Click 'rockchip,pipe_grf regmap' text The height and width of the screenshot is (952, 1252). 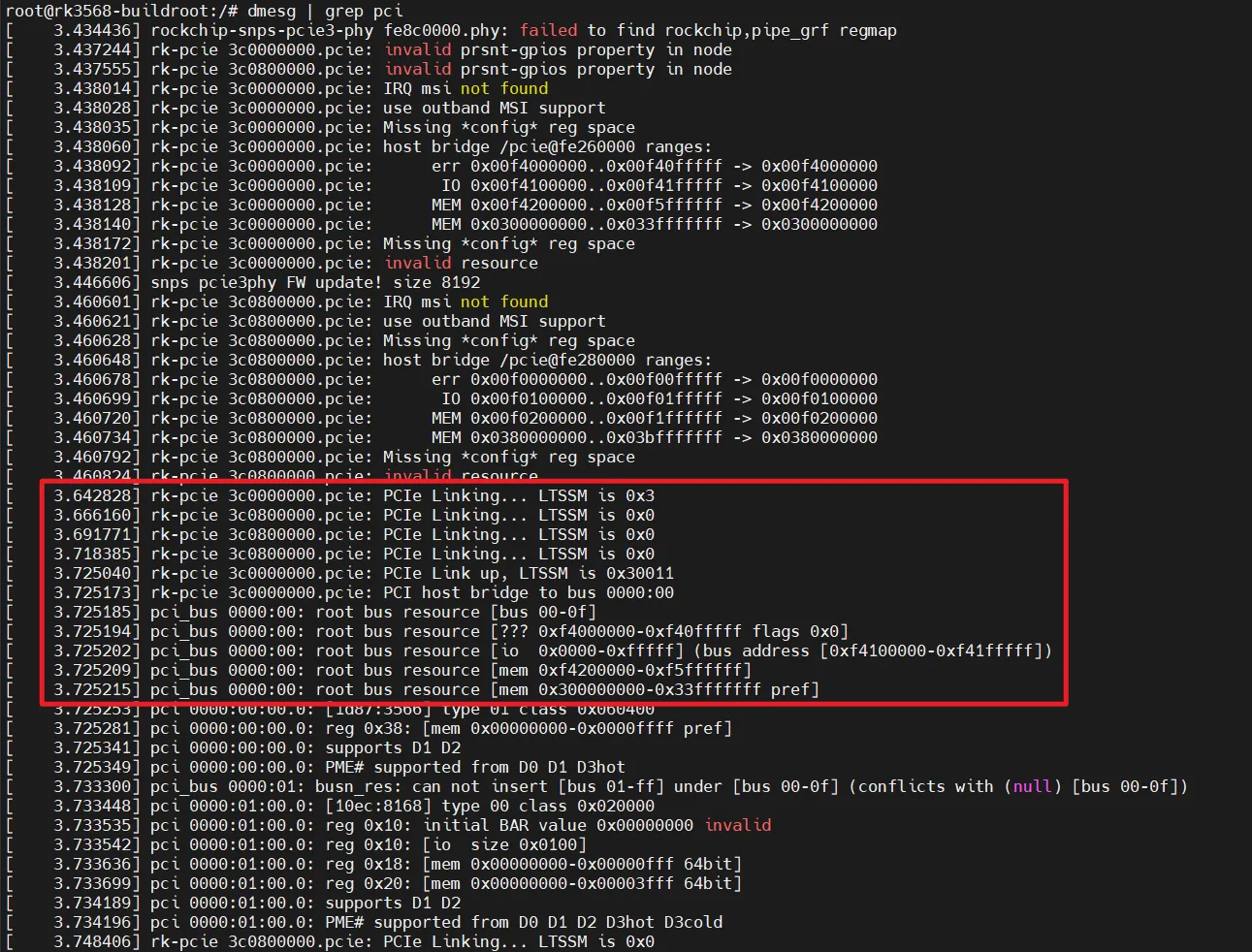(781, 30)
